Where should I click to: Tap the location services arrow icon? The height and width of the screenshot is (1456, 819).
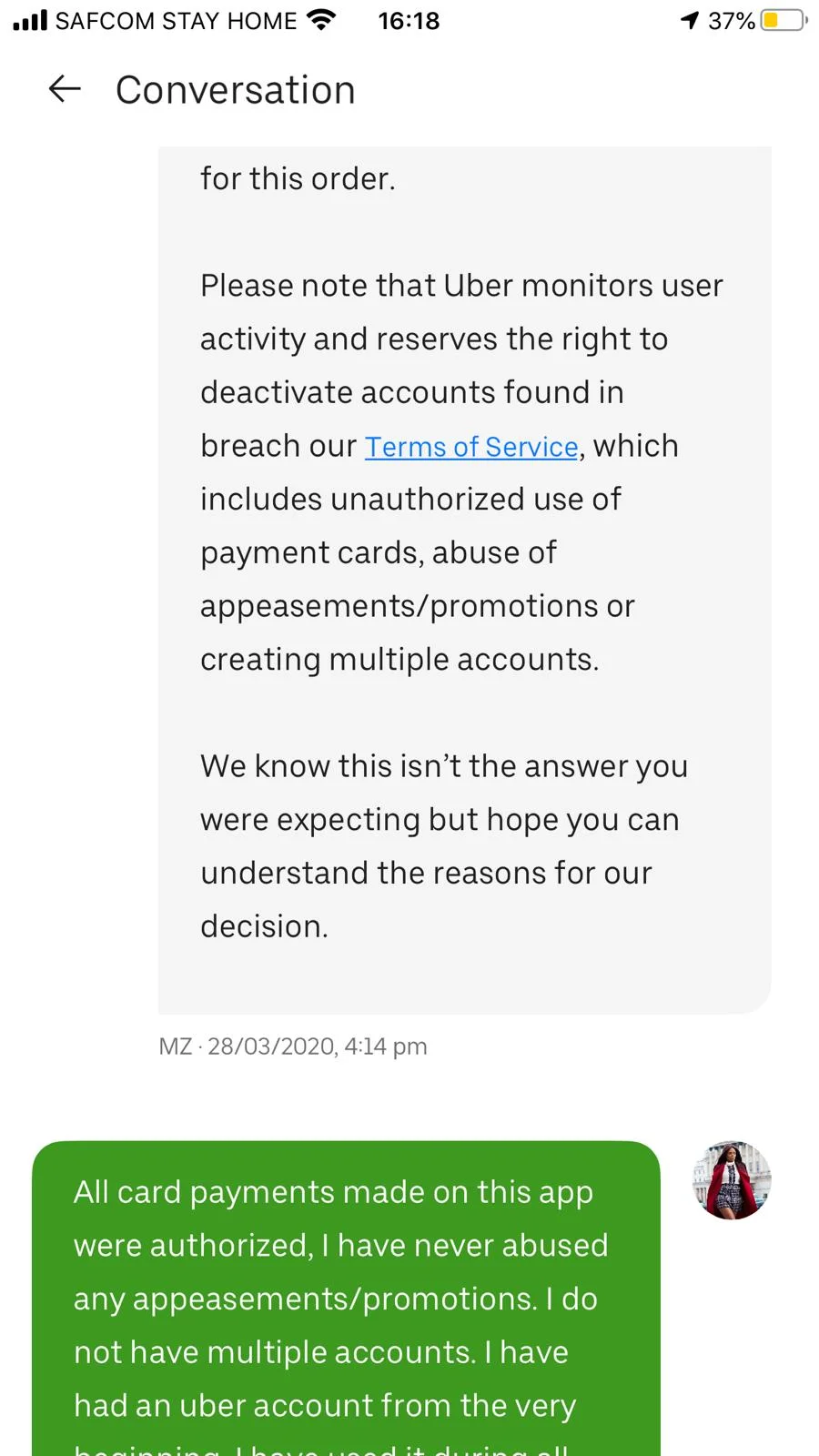tap(690, 20)
